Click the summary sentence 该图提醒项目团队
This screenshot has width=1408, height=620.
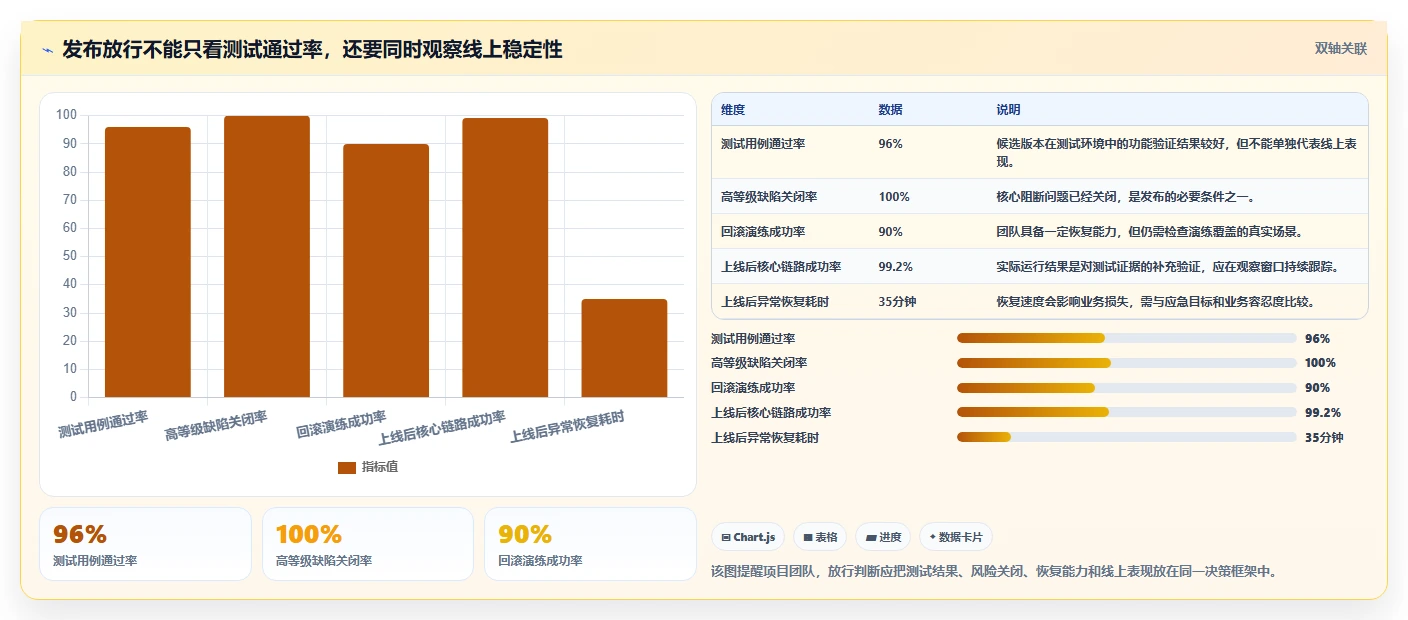(x=993, y=572)
